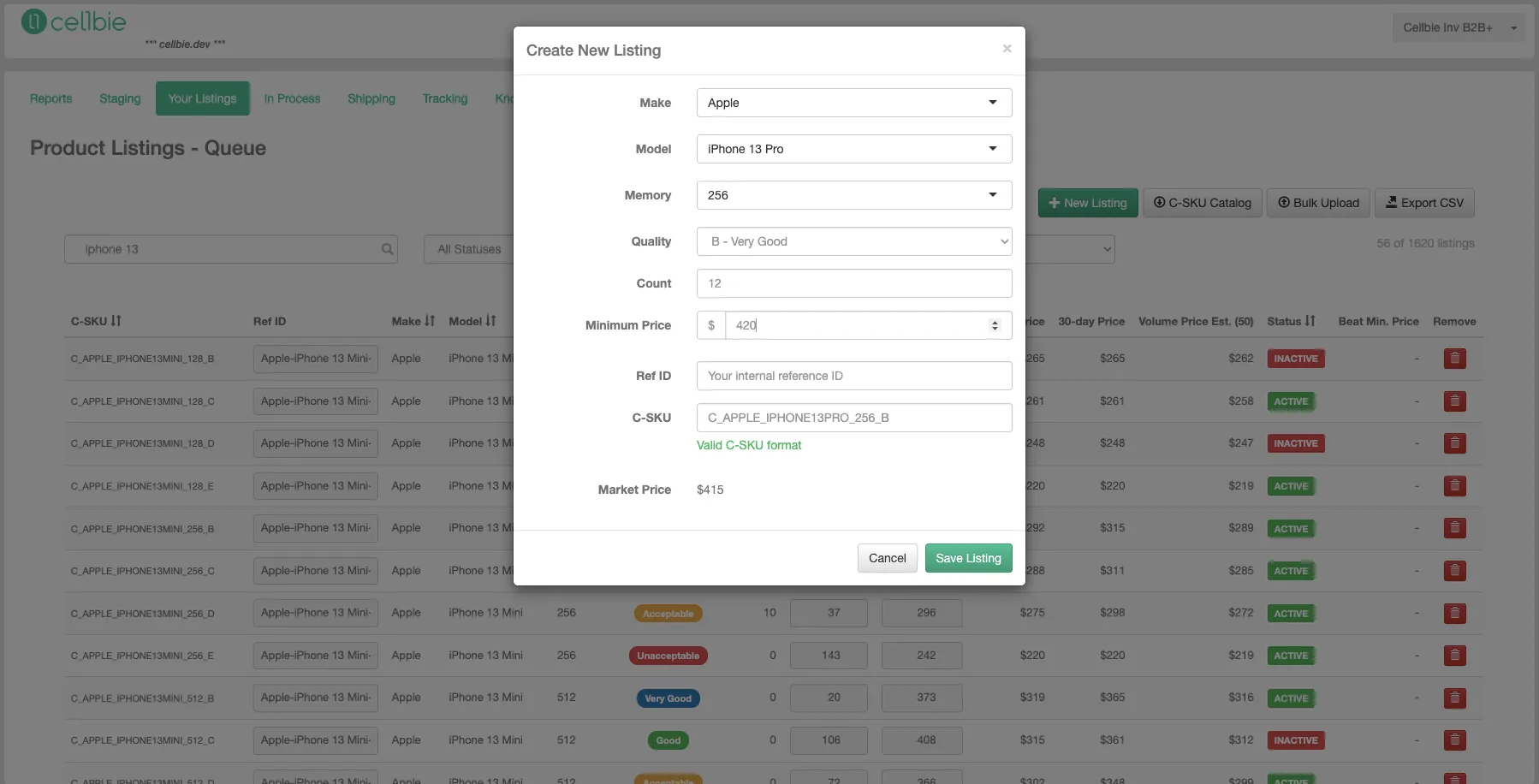Toggle ACTIVE status for C_APPLE_IPHONE13MINI_128_E
The height and width of the screenshot is (784, 1539).
click(x=1291, y=486)
